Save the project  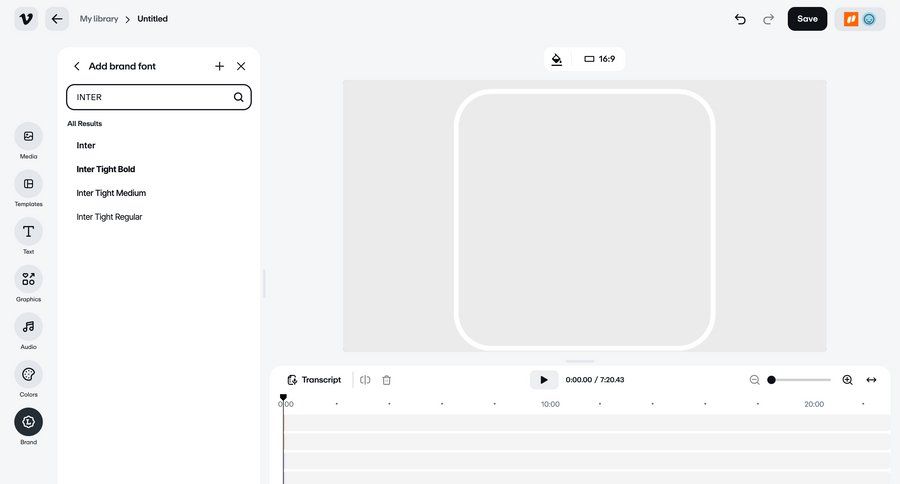[x=807, y=19]
